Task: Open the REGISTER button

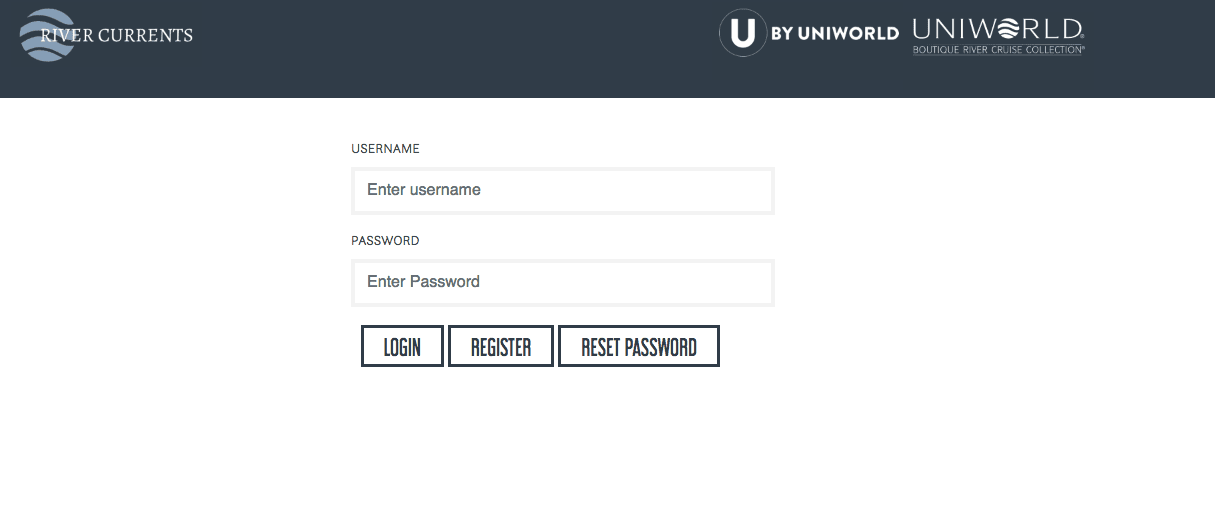Action: point(501,347)
